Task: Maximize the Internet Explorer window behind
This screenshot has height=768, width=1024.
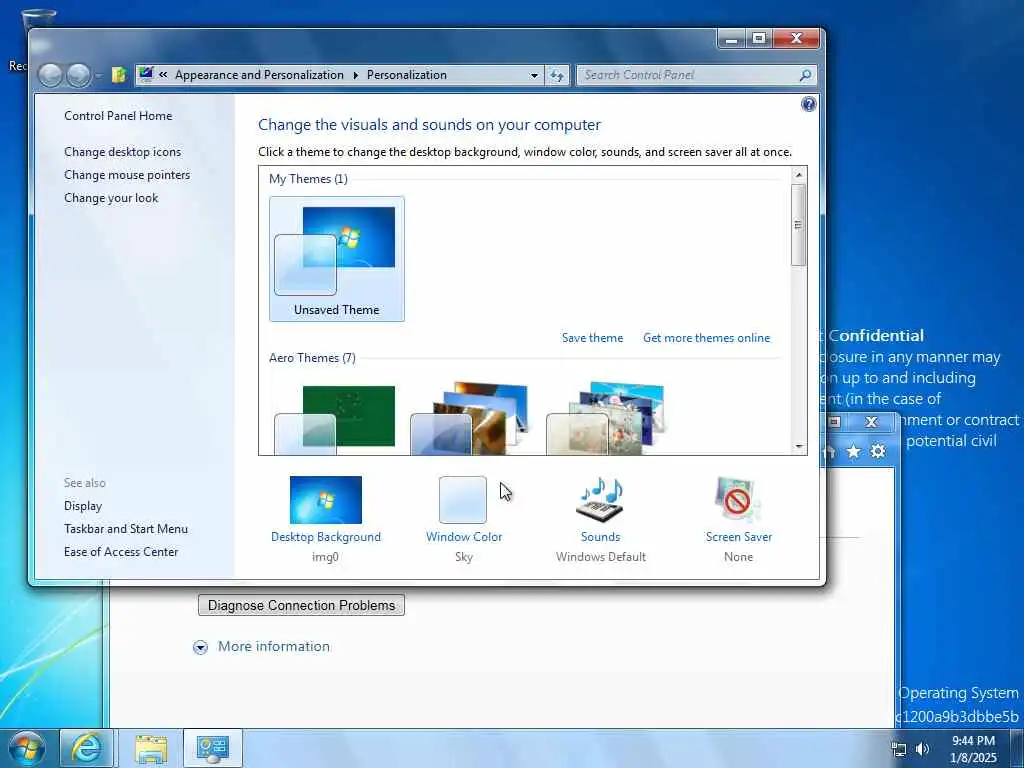Action: [834, 422]
